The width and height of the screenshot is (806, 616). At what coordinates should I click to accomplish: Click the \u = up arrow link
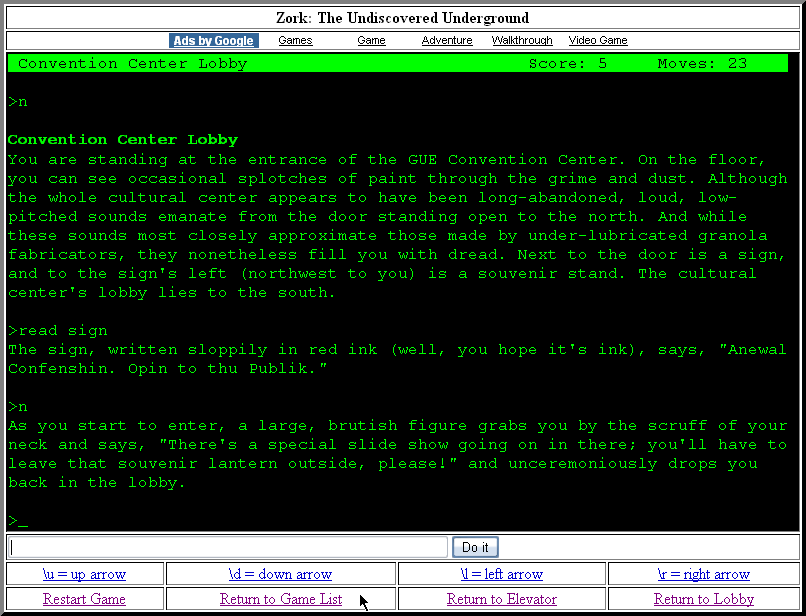tap(84, 574)
